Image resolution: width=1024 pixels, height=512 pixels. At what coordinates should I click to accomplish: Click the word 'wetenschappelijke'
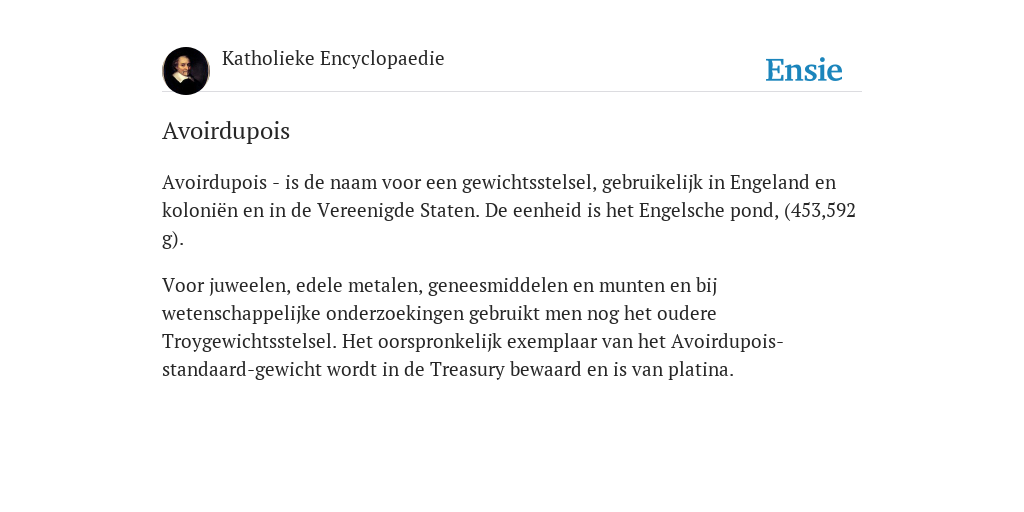point(241,313)
